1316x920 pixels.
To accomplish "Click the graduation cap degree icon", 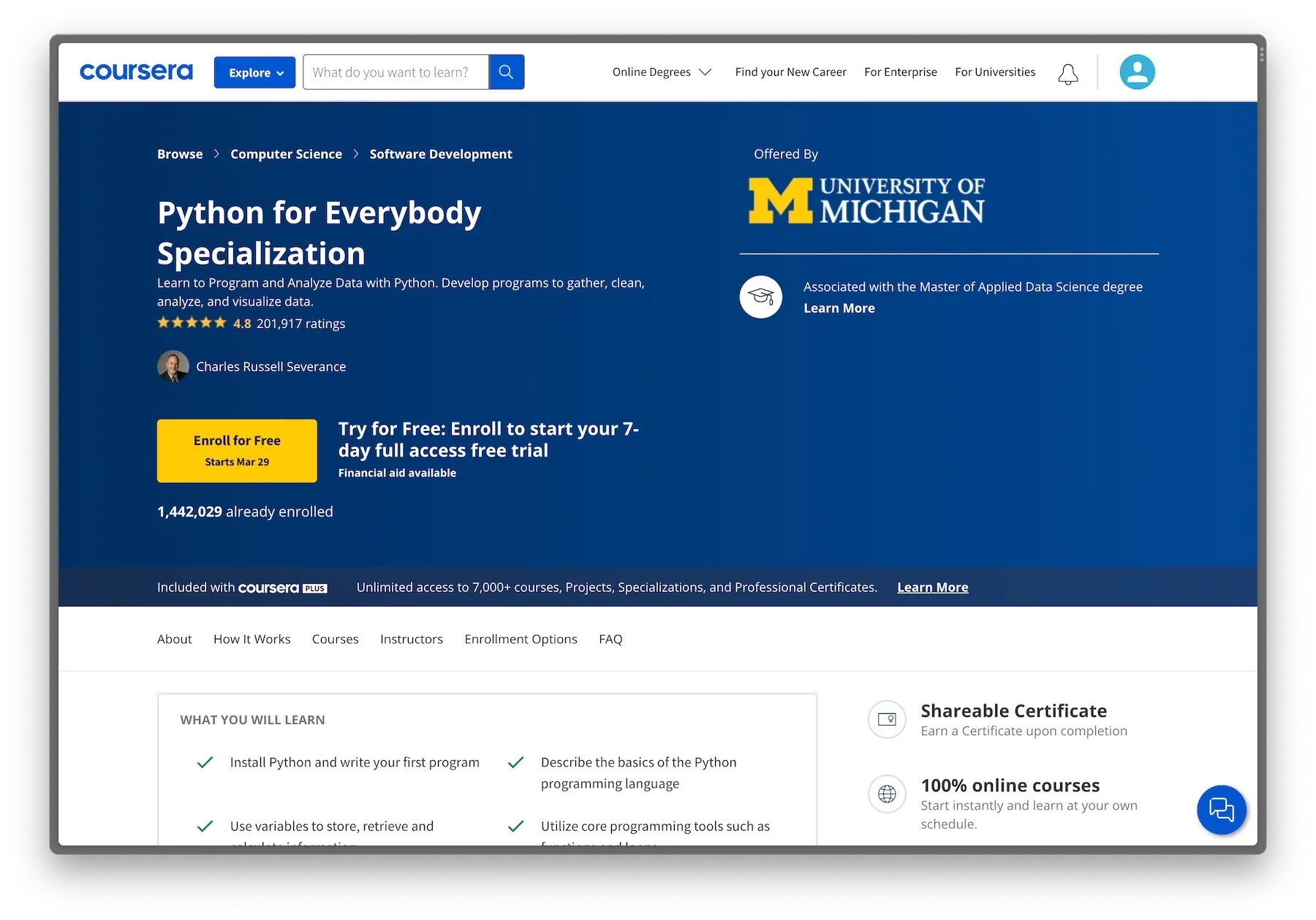I will tap(760, 297).
